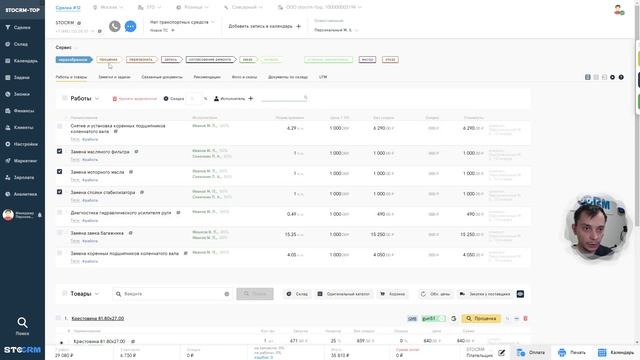Open Звонки section in sidebar

click(x=18, y=94)
